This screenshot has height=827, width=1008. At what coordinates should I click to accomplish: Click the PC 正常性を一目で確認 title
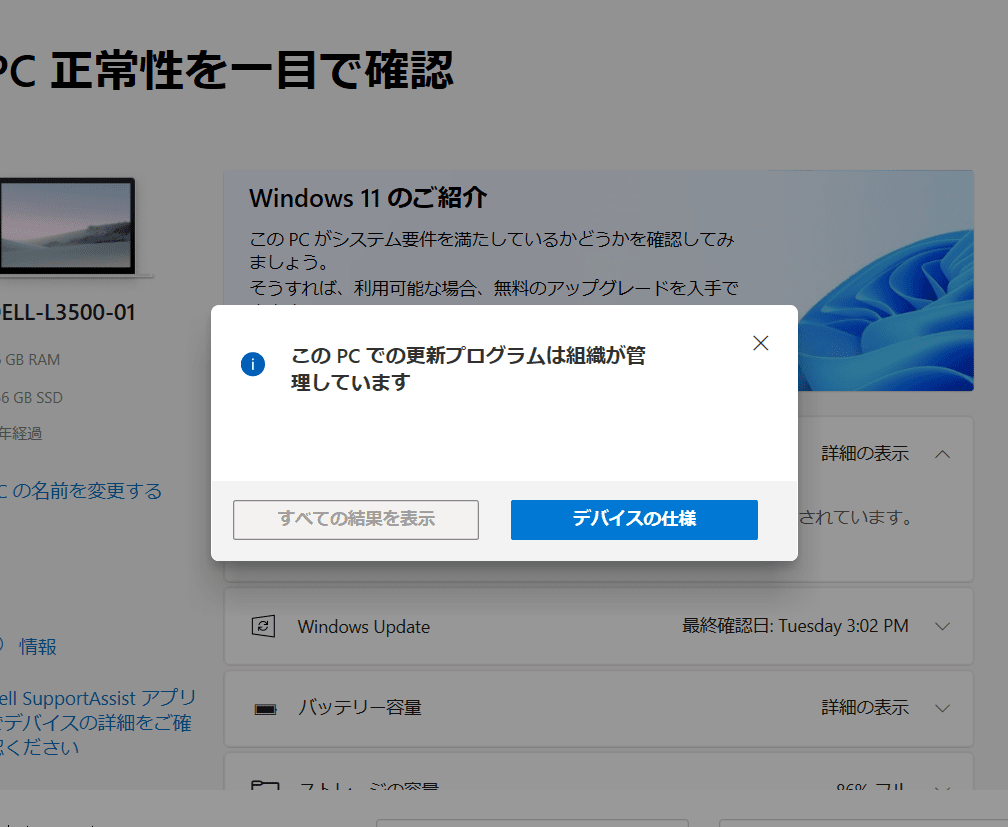(x=226, y=70)
